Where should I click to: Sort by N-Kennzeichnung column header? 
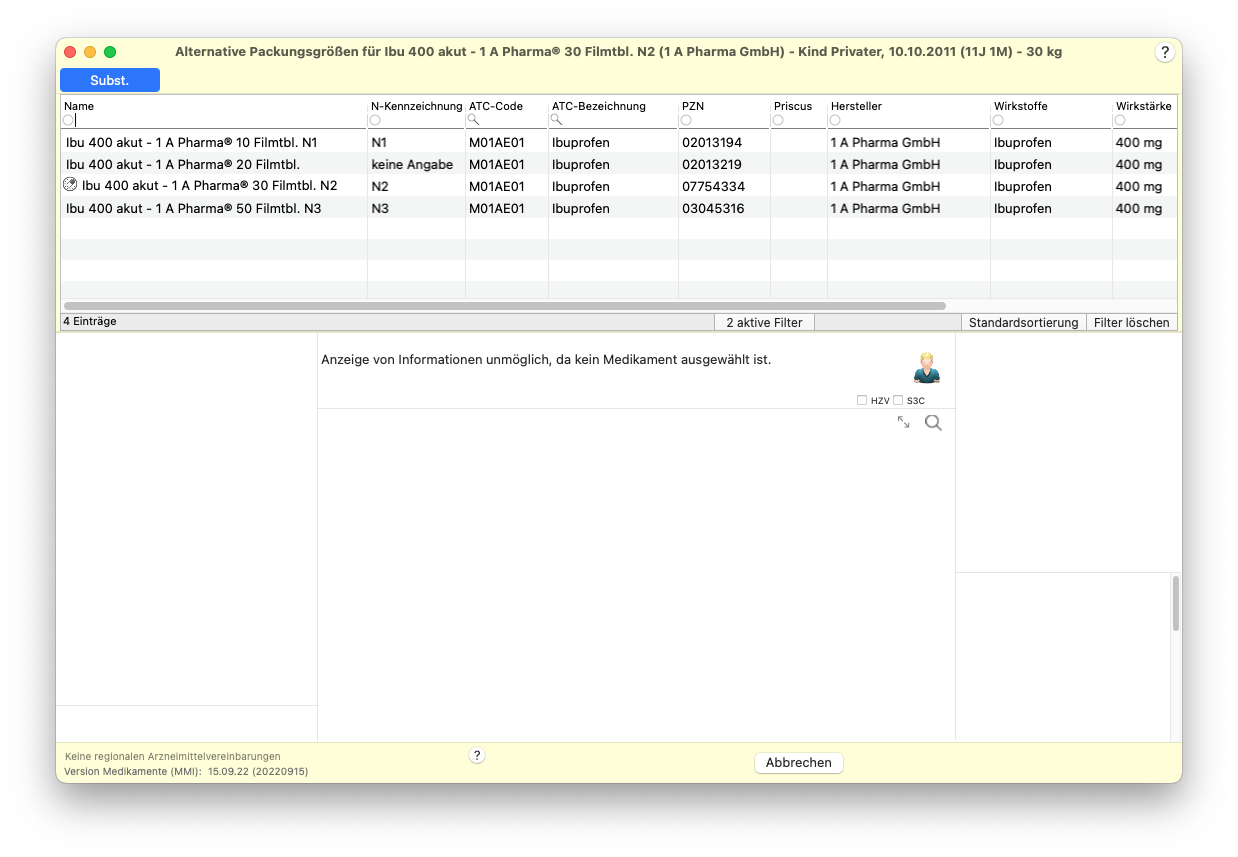click(x=417, y=106)
